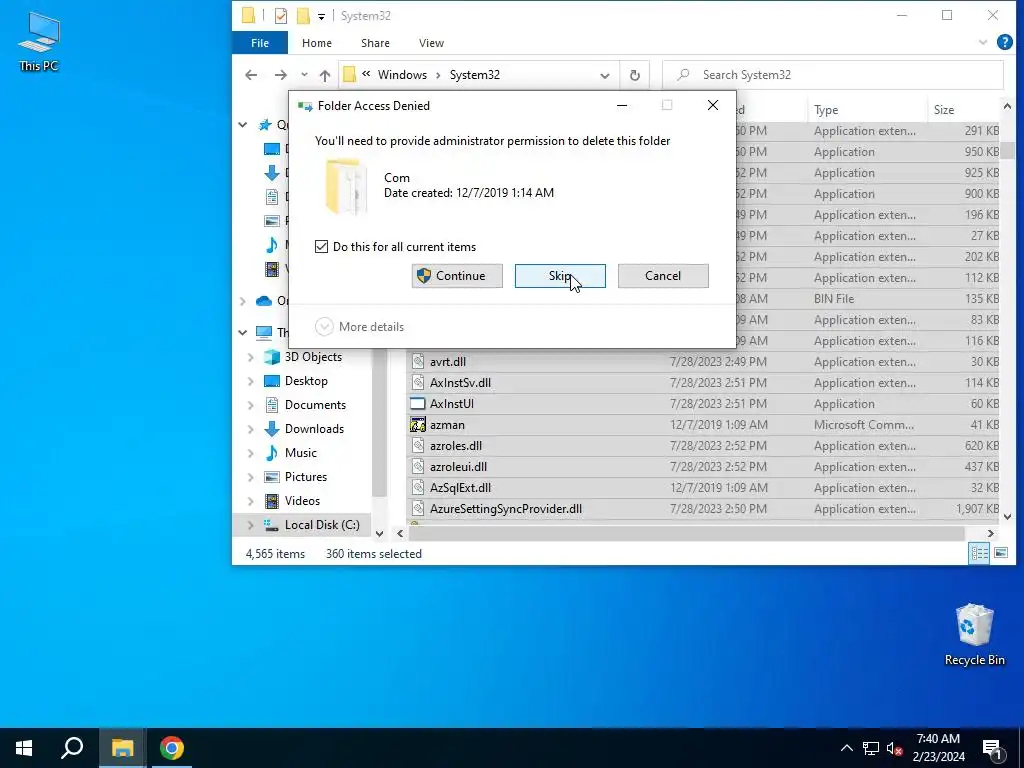1024x768 pixels.
Task: Open notification center icon
Action: pyautogui.click(x=992, y=748)
